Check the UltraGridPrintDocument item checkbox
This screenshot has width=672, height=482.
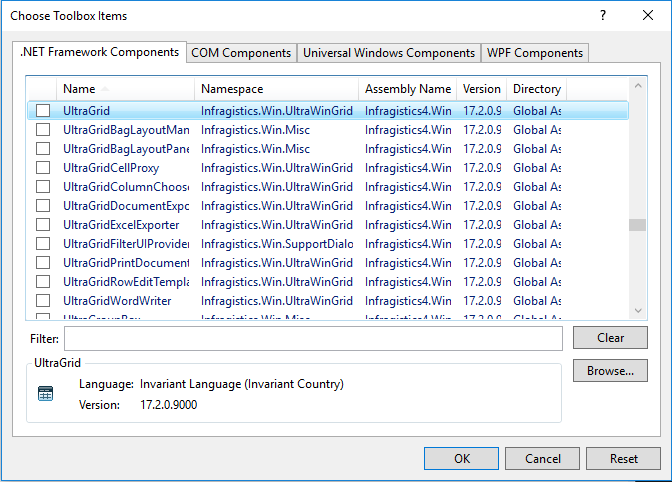pyautogui.click(x=43, y=263)
